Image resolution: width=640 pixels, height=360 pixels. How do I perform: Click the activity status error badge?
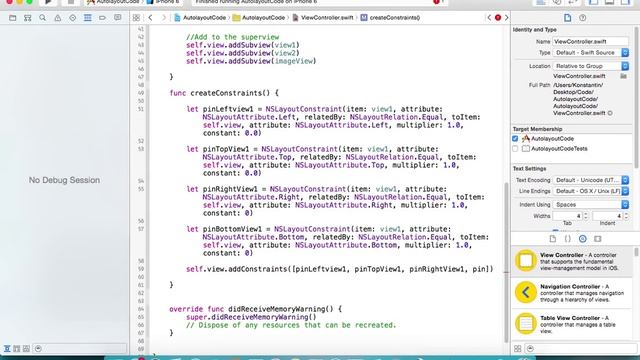[436, 2]
